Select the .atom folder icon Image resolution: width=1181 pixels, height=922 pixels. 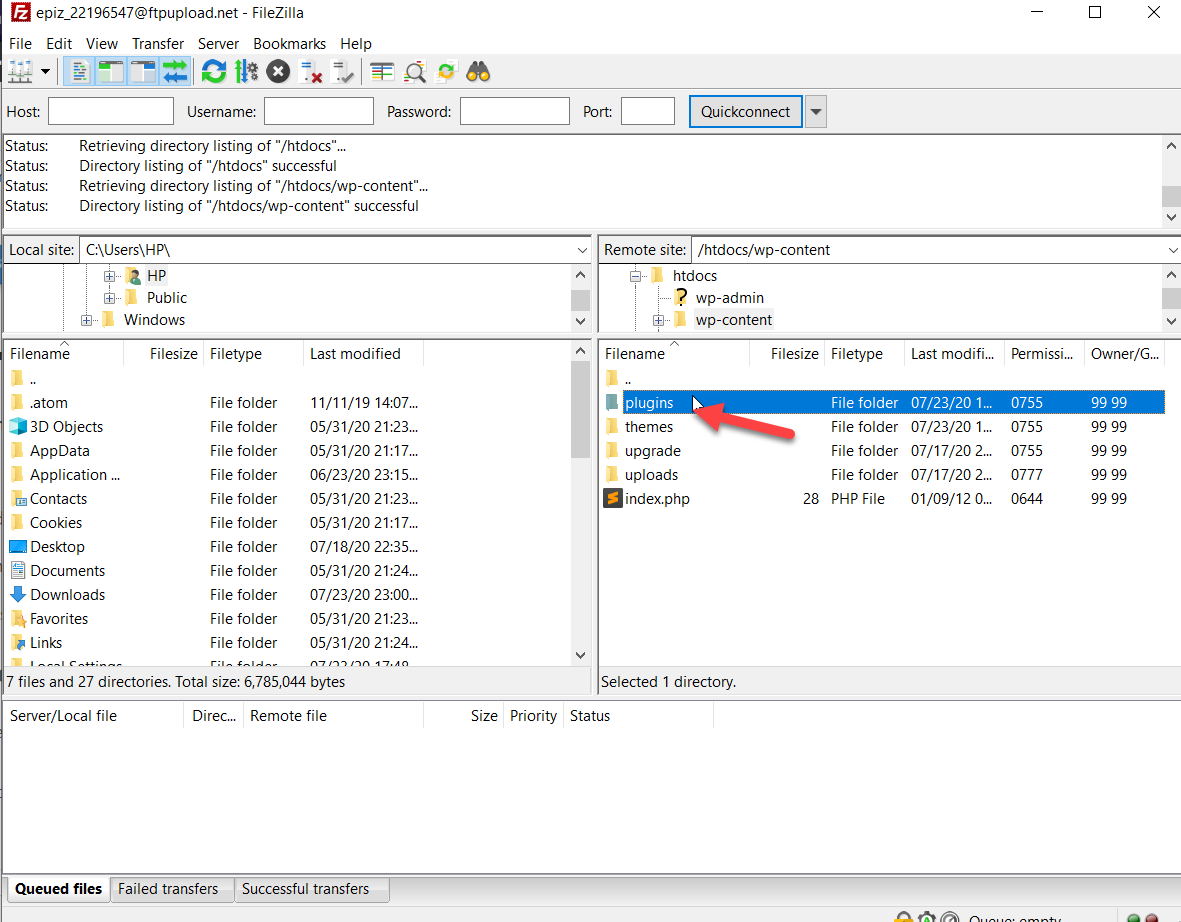17,402
